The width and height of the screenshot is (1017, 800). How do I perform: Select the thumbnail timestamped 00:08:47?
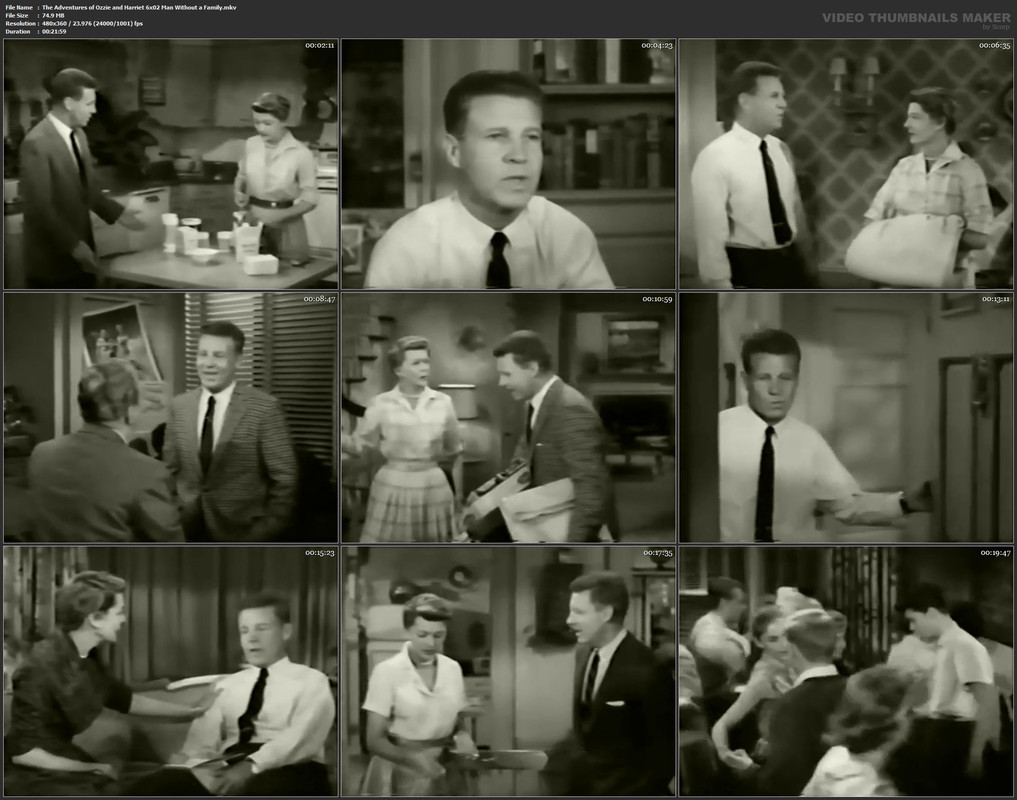[171, 418]
